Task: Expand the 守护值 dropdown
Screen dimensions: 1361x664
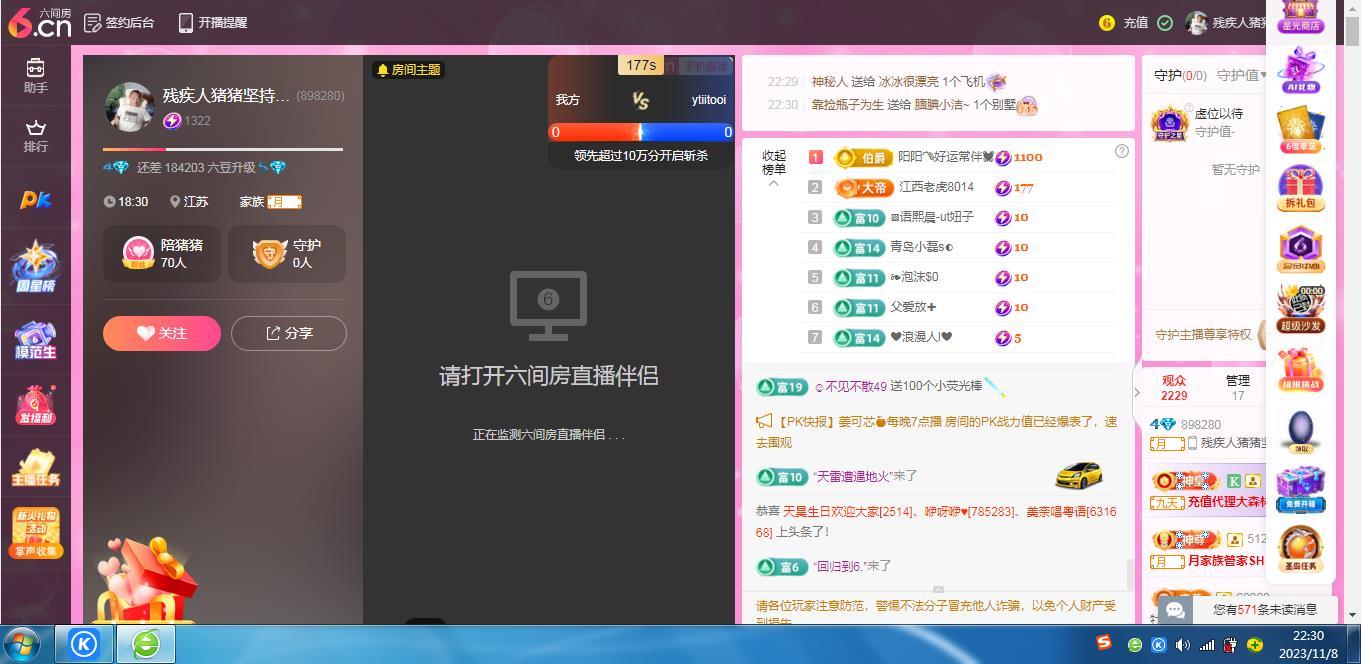Action: [1240, 74]
